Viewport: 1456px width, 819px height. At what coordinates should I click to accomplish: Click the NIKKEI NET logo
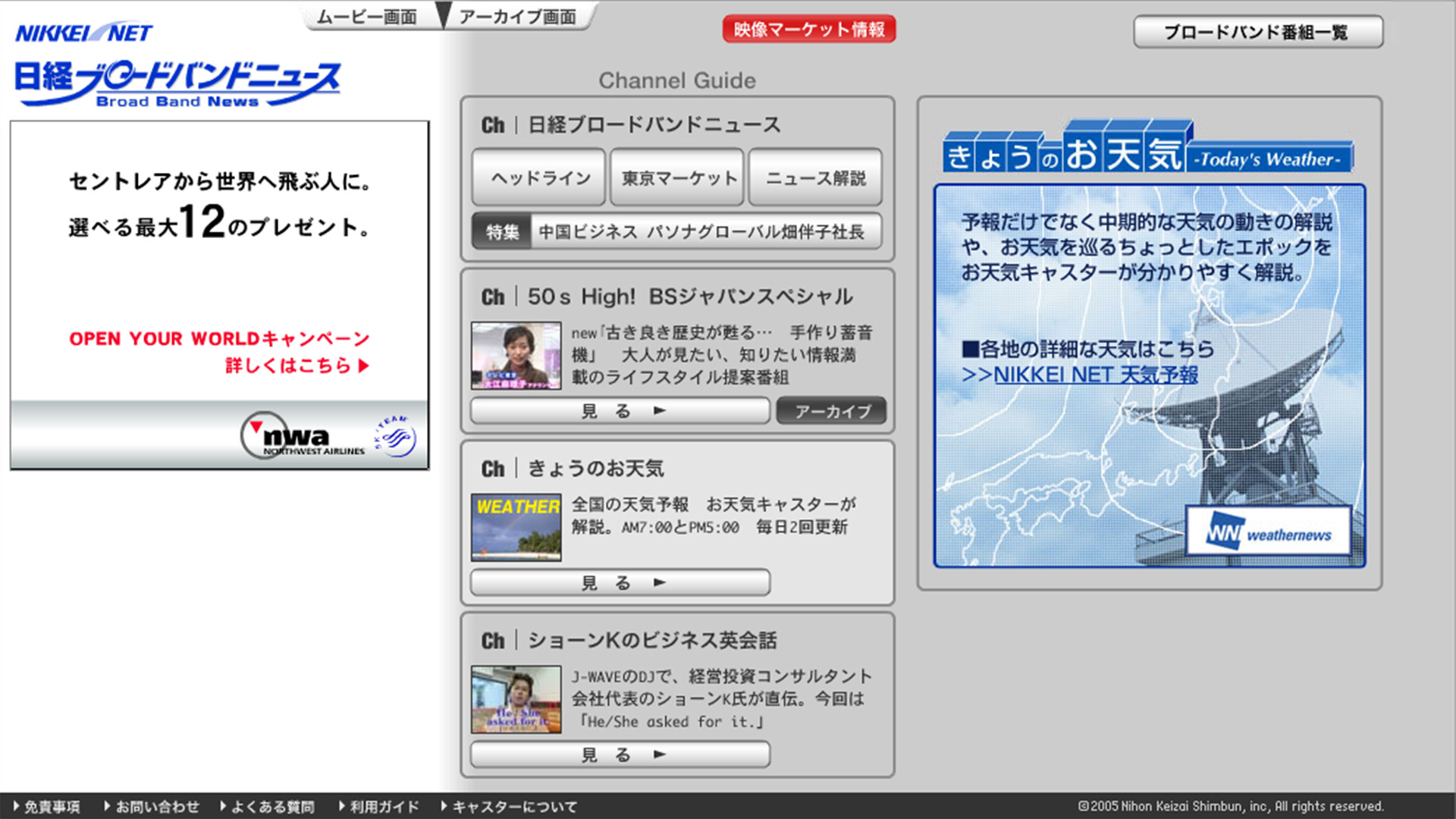click(x=83, y=33)
